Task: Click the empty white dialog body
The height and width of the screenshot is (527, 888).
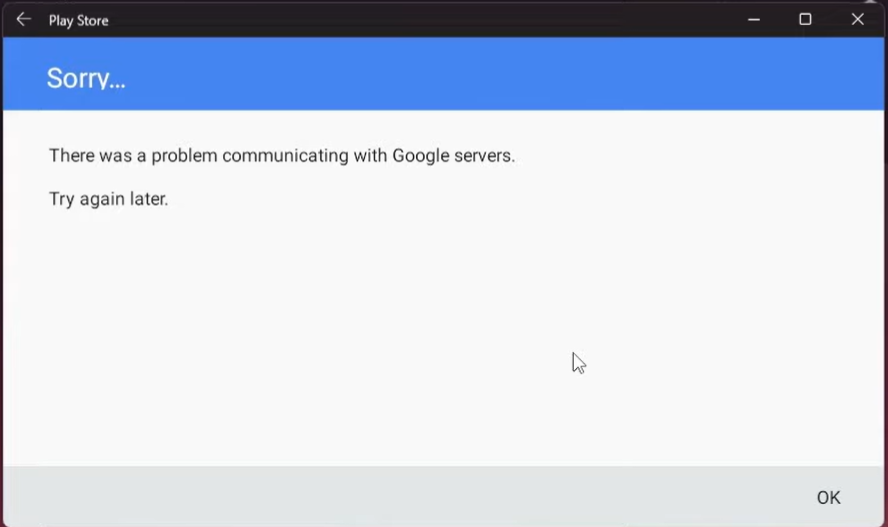Action: coord(443,334)
